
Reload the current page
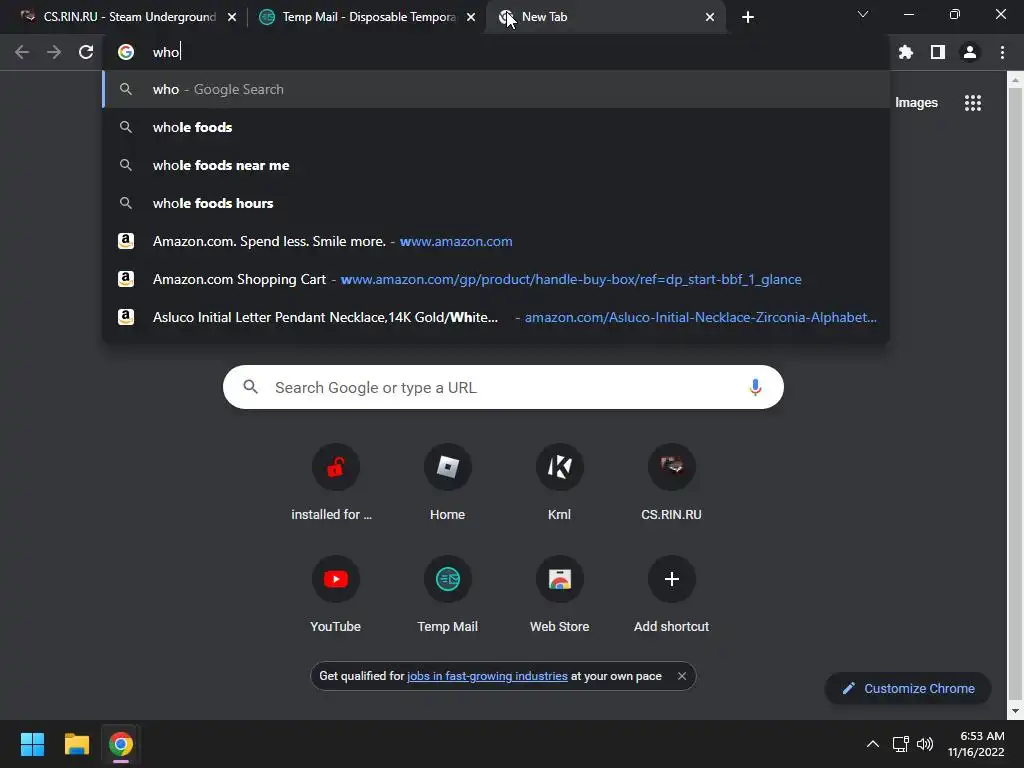86,52
